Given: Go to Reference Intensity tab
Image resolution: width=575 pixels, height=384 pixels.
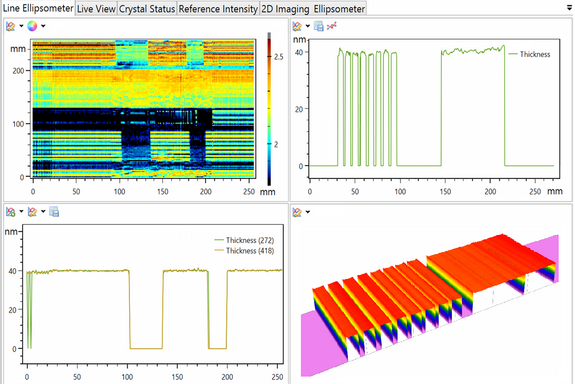Looking at the screenshot, I should coord(218,9).
